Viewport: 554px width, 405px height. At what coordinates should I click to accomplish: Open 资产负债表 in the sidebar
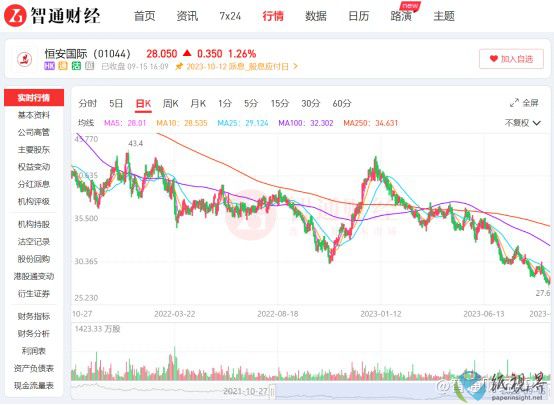click(x=34, y=368)
